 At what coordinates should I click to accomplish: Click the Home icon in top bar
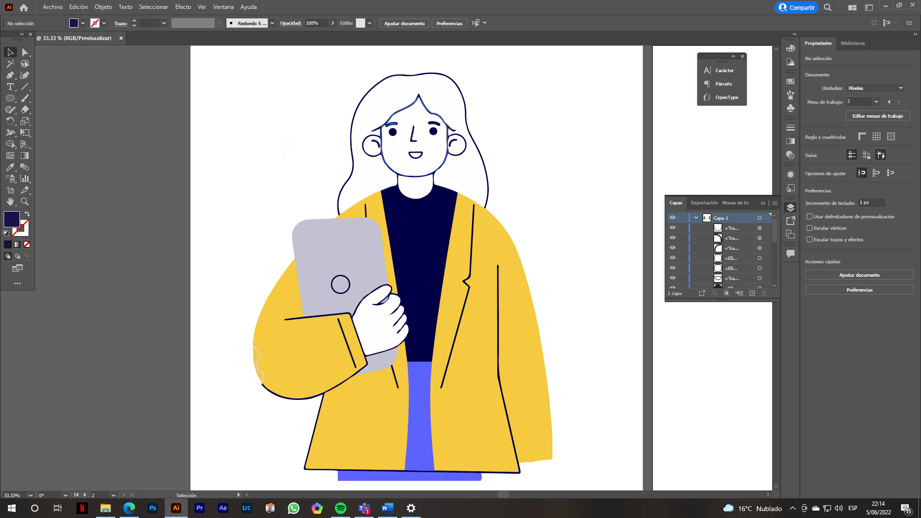(x=23, y=7)
